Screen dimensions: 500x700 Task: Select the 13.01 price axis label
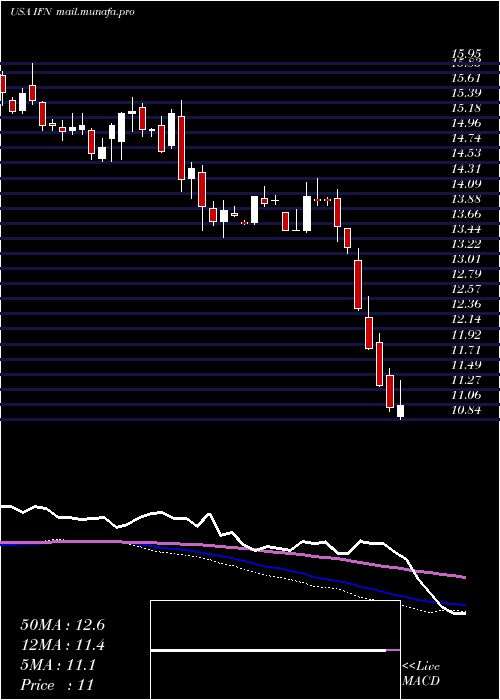click(466, 259)
